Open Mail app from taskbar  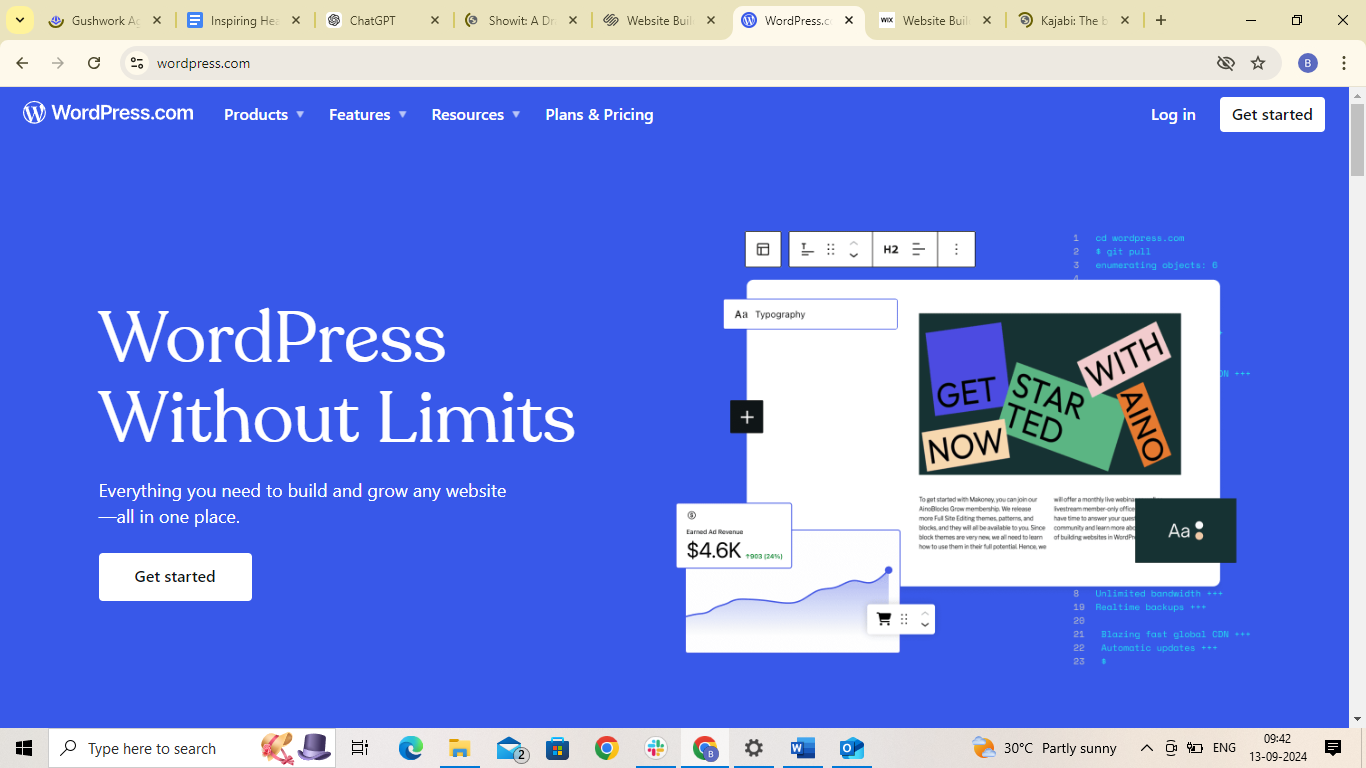coord(510,748)
